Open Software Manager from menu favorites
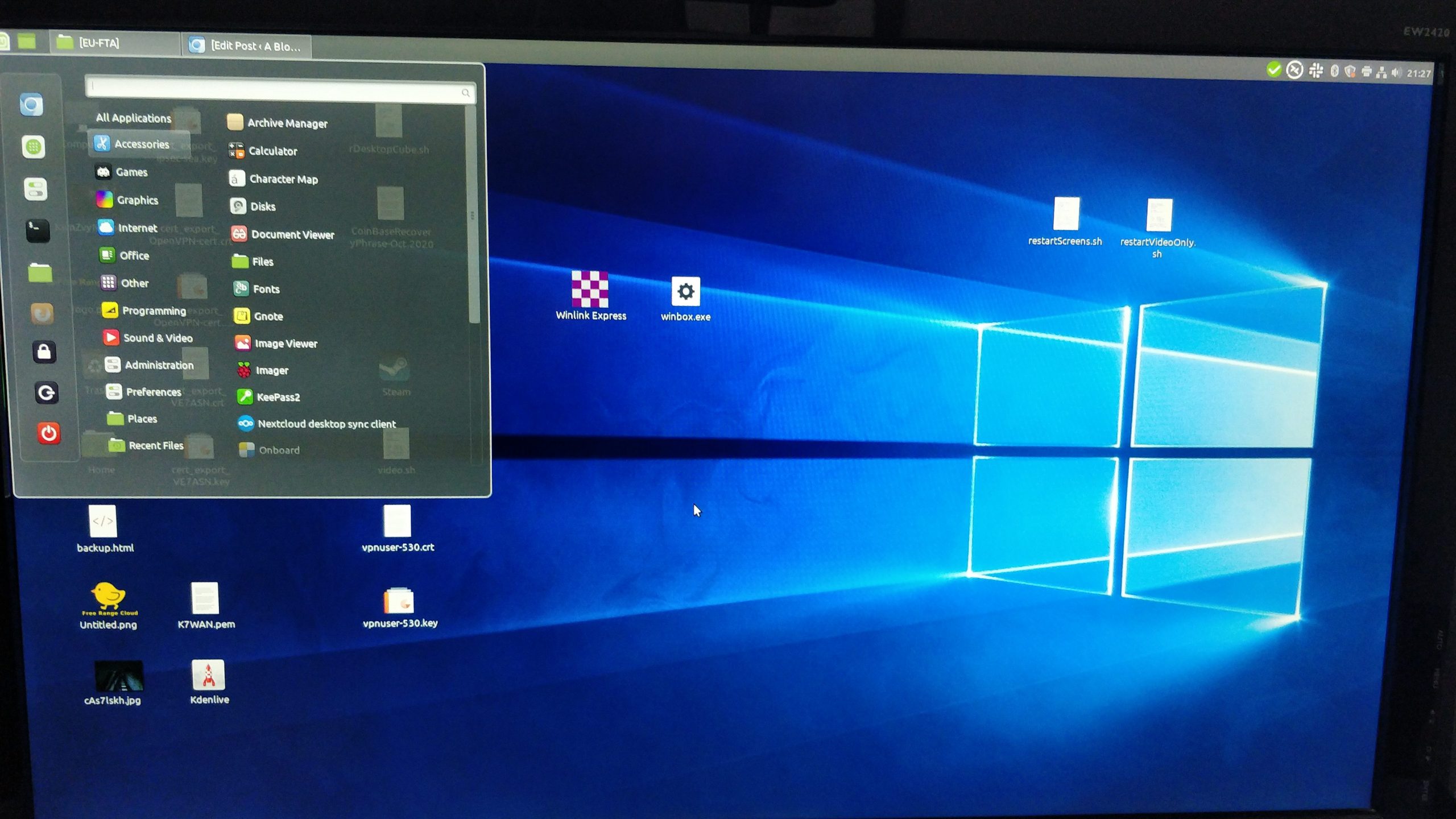This screenshot has height=819, width=1456. (x=34, y=147)
